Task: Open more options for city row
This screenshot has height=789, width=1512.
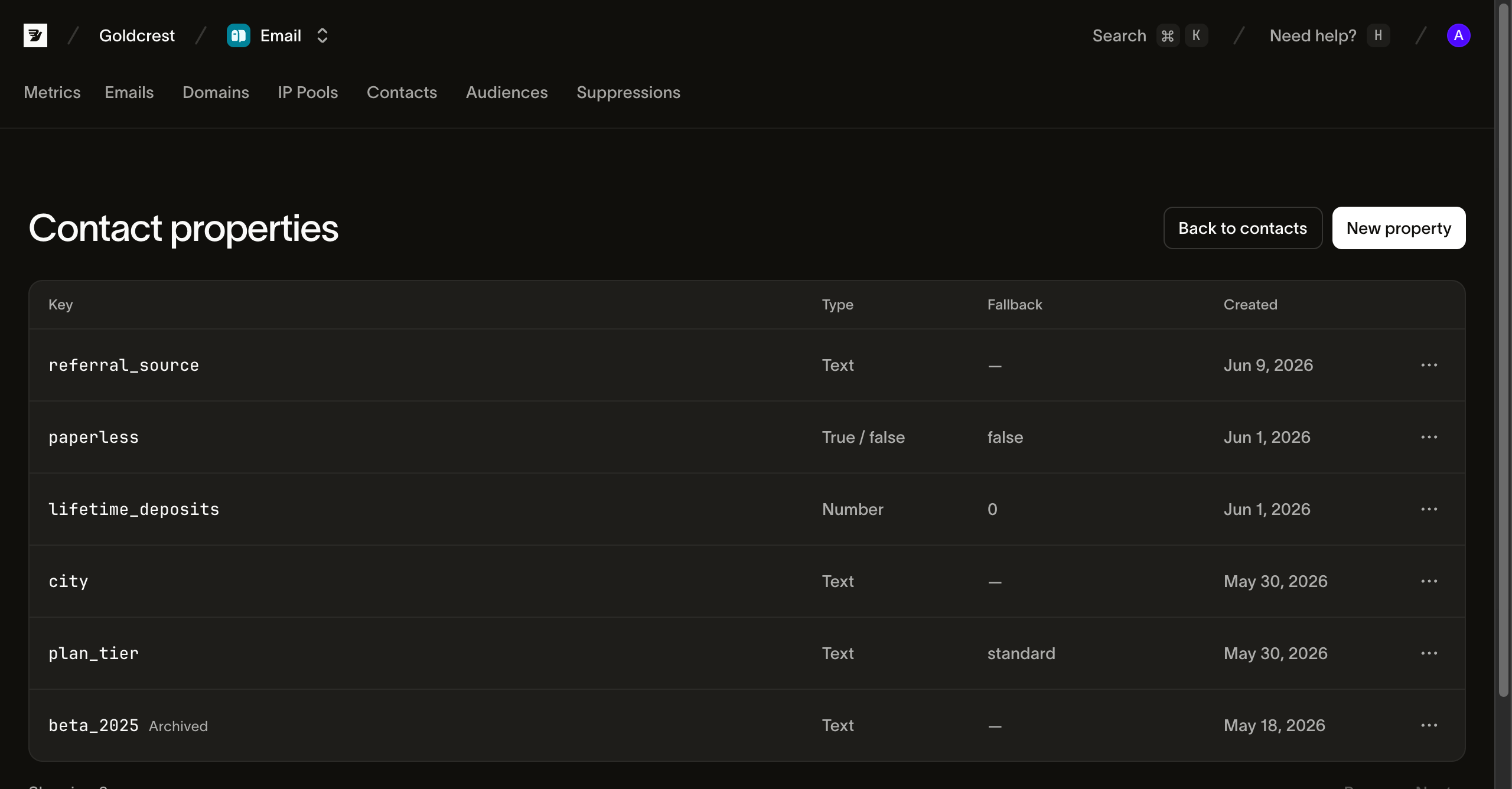Action: (1429, 581)
